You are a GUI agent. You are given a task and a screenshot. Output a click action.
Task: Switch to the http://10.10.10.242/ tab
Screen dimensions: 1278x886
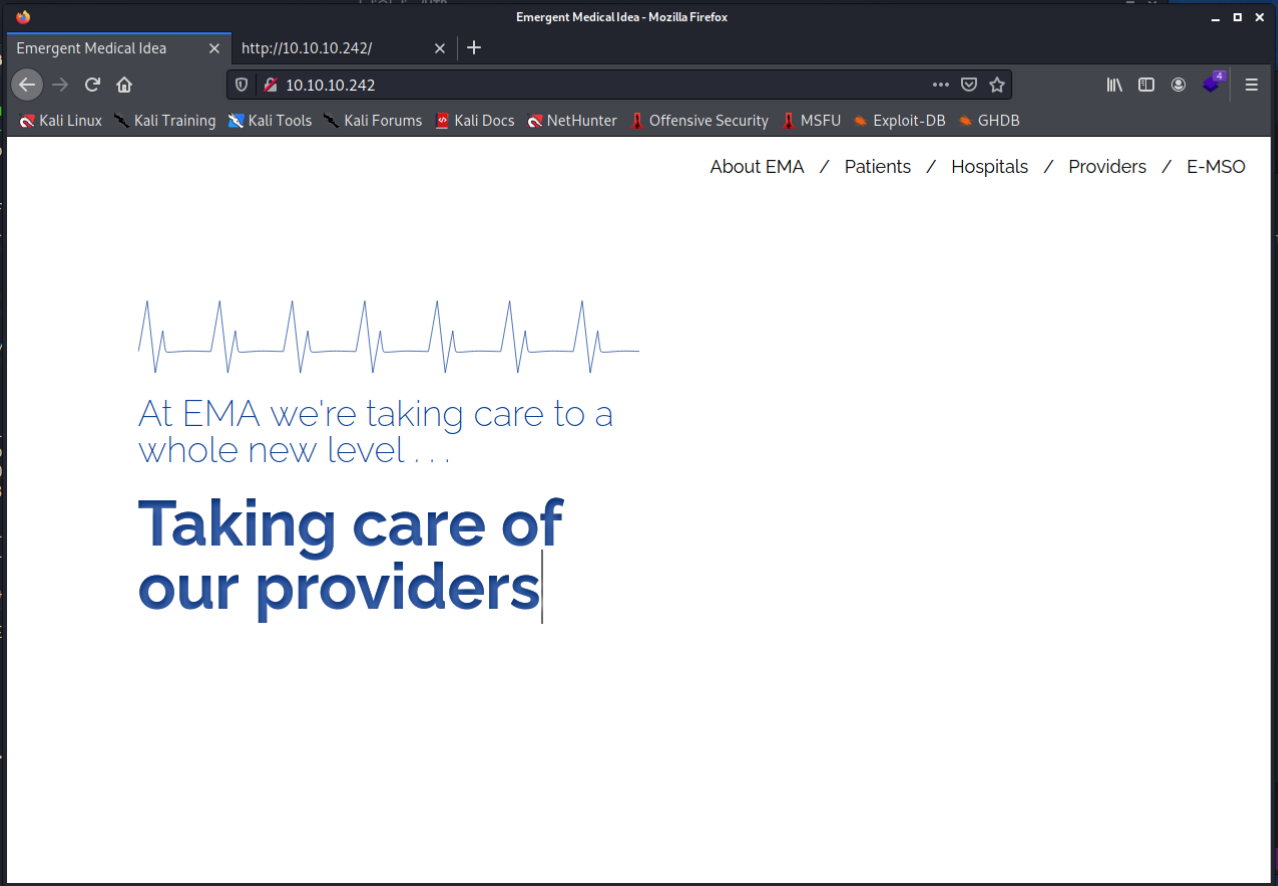tap(330, 48)
